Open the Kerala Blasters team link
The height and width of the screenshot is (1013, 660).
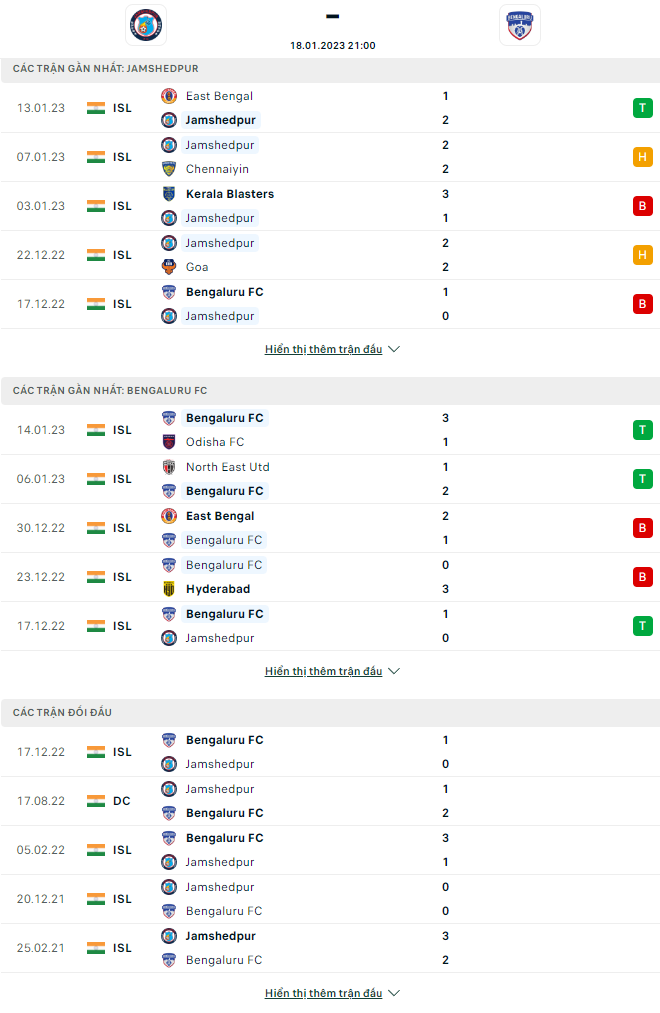(230, 194)
